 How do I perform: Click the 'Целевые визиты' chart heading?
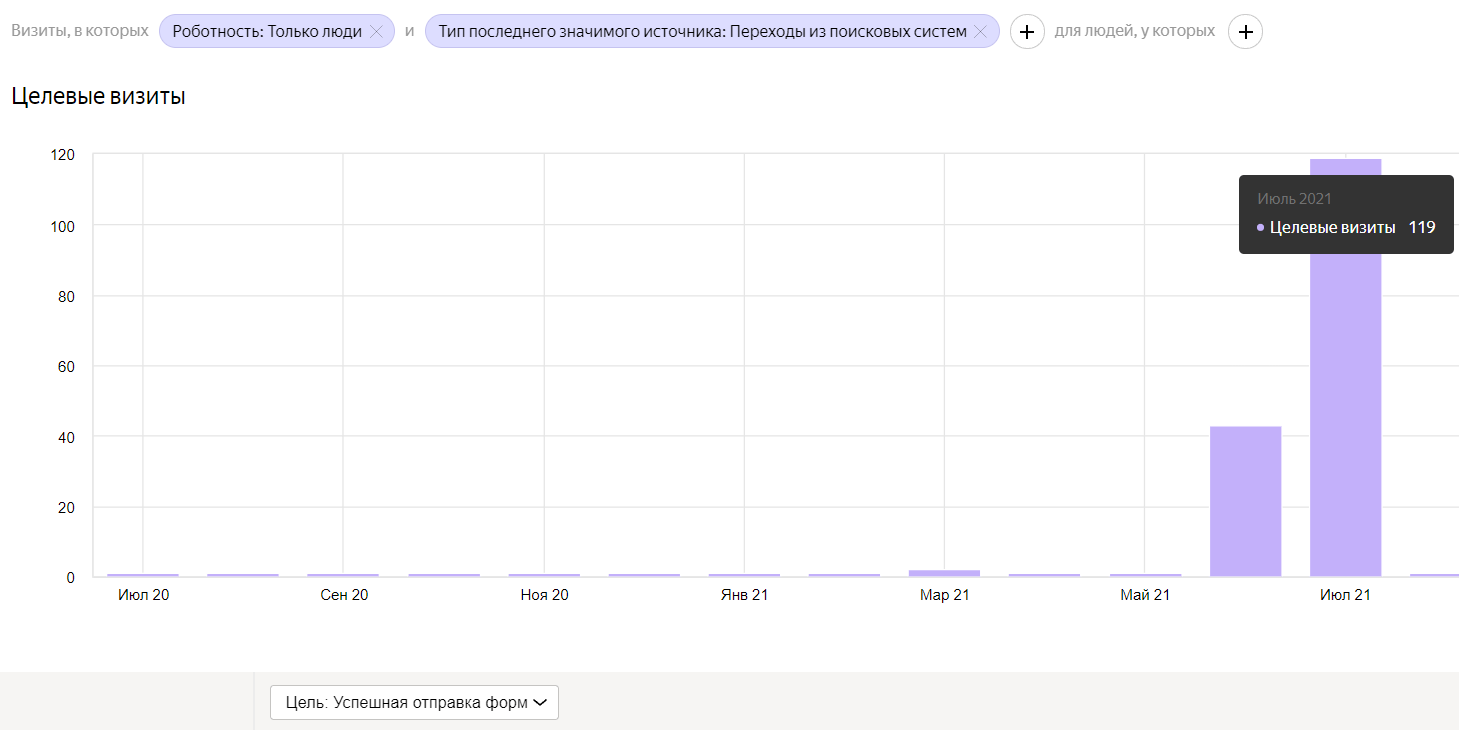tap(98, 97)
